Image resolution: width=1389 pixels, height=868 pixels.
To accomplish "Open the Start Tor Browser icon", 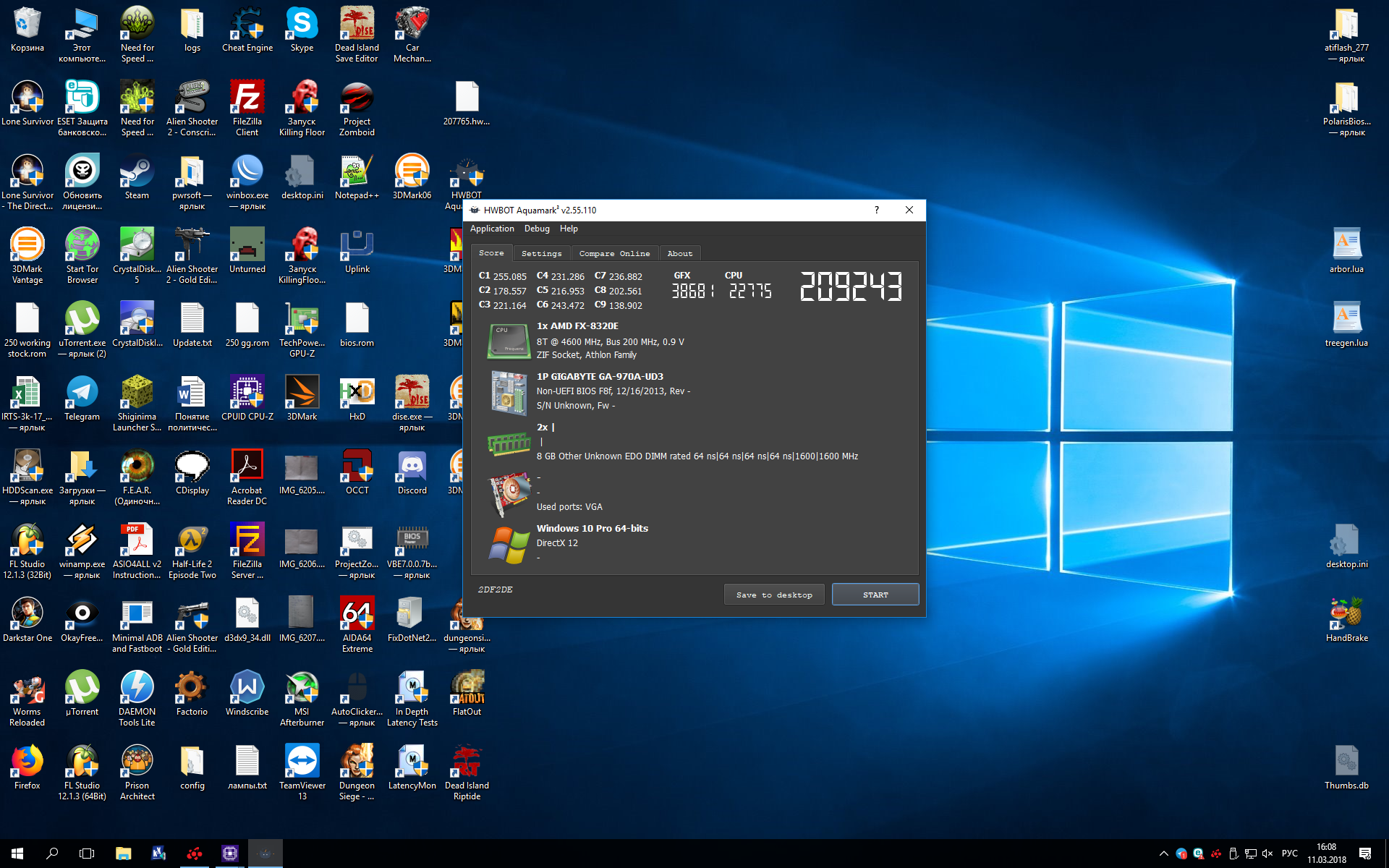I will pyautogui.click(x=82, y=256).
